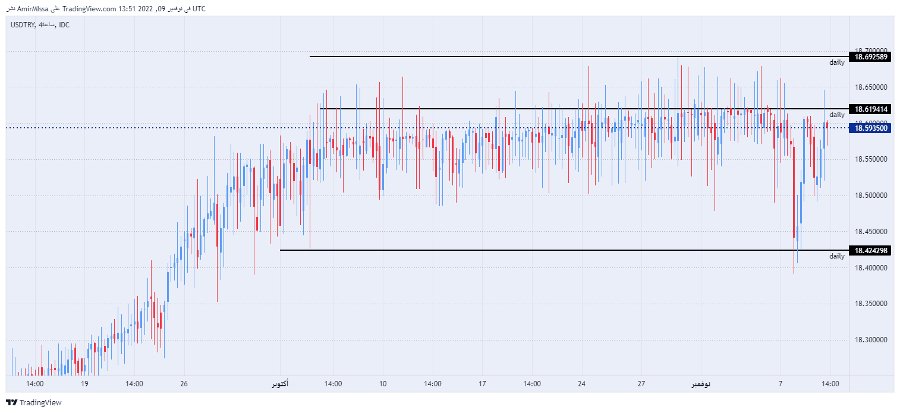
Task: Click the 18.400000 price axis label
Action: [872, 268]
